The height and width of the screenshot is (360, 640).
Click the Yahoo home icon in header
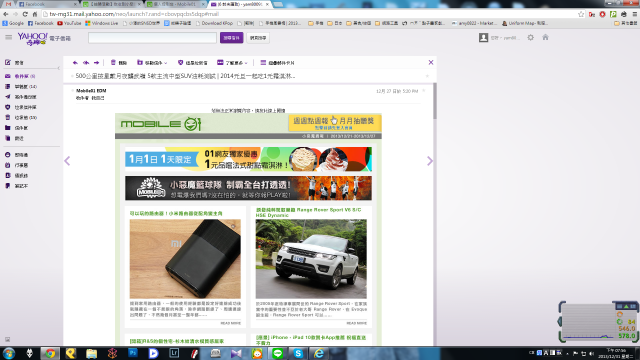click(x=545, y=37)
